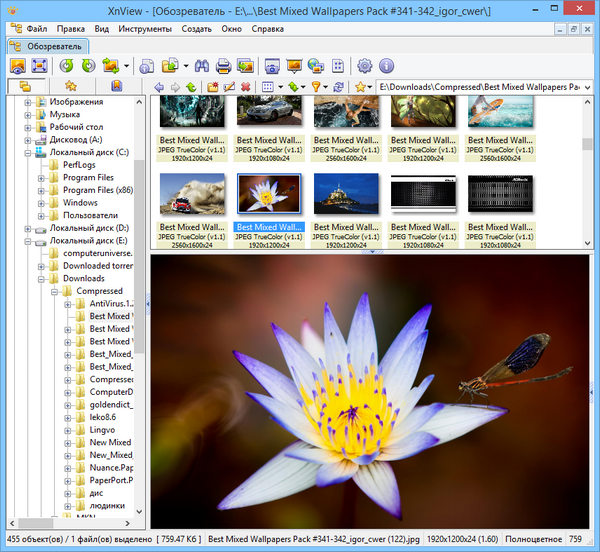The height and width of the screenshot is (552, 600).
Task: Collapse the Локальный диск (C:) tree node
Action: pos(26,153)
